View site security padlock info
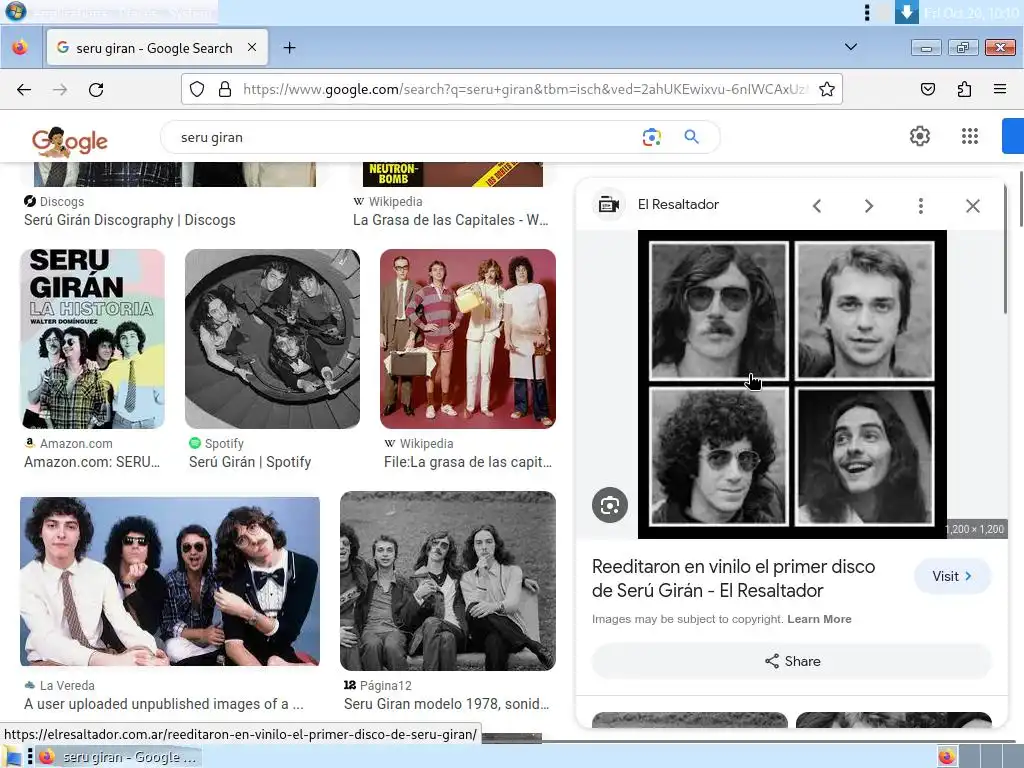 225,89
